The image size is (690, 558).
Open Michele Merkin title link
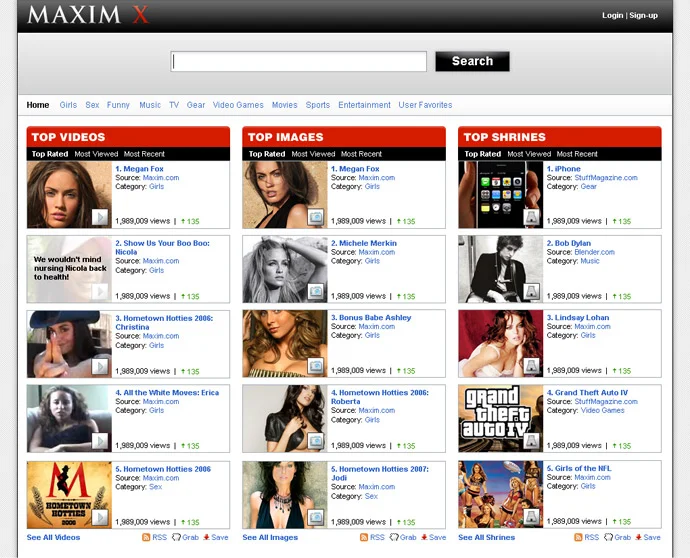tap(364, 243)
